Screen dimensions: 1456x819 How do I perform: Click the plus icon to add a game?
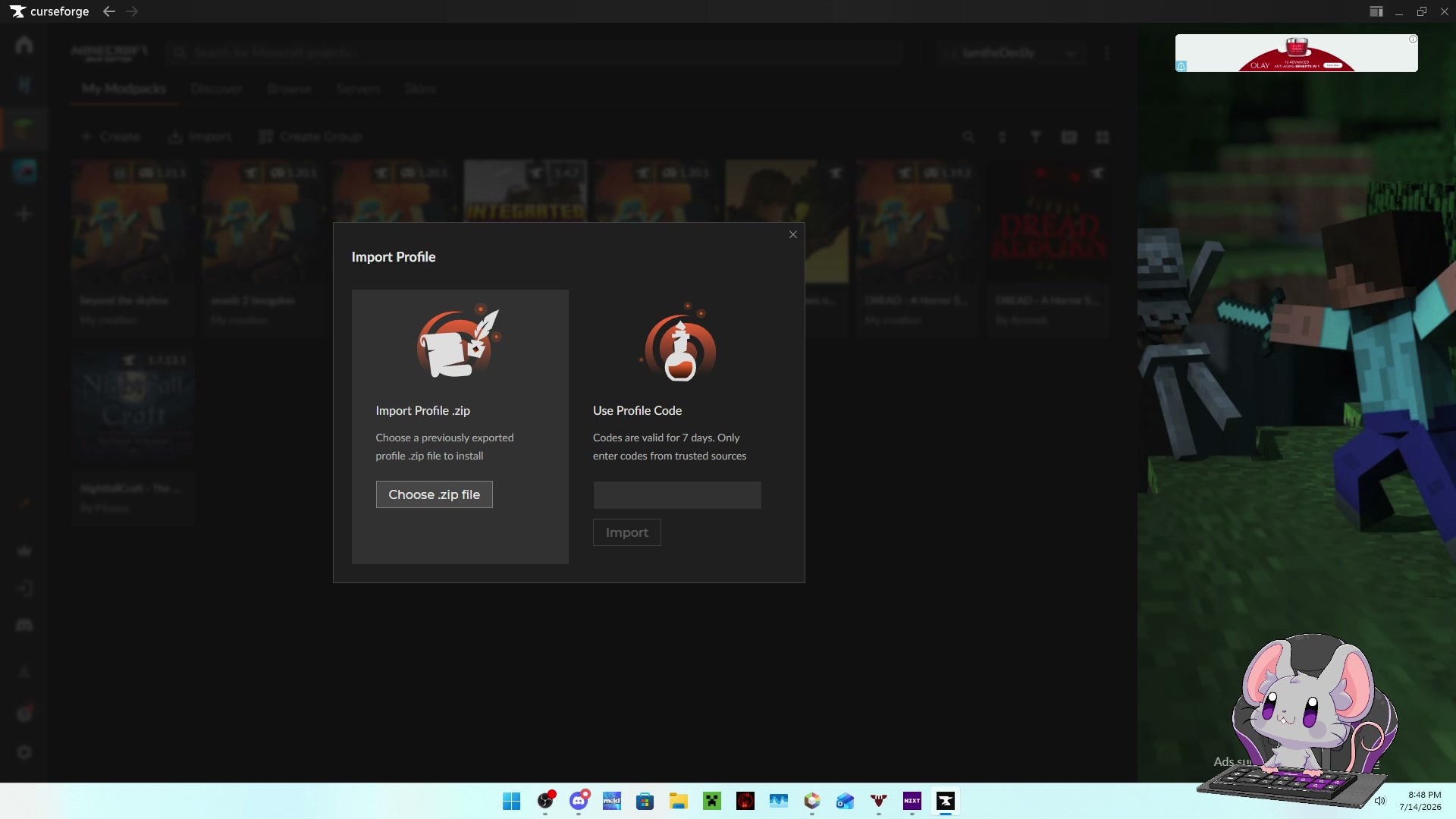tap(24, 214)
